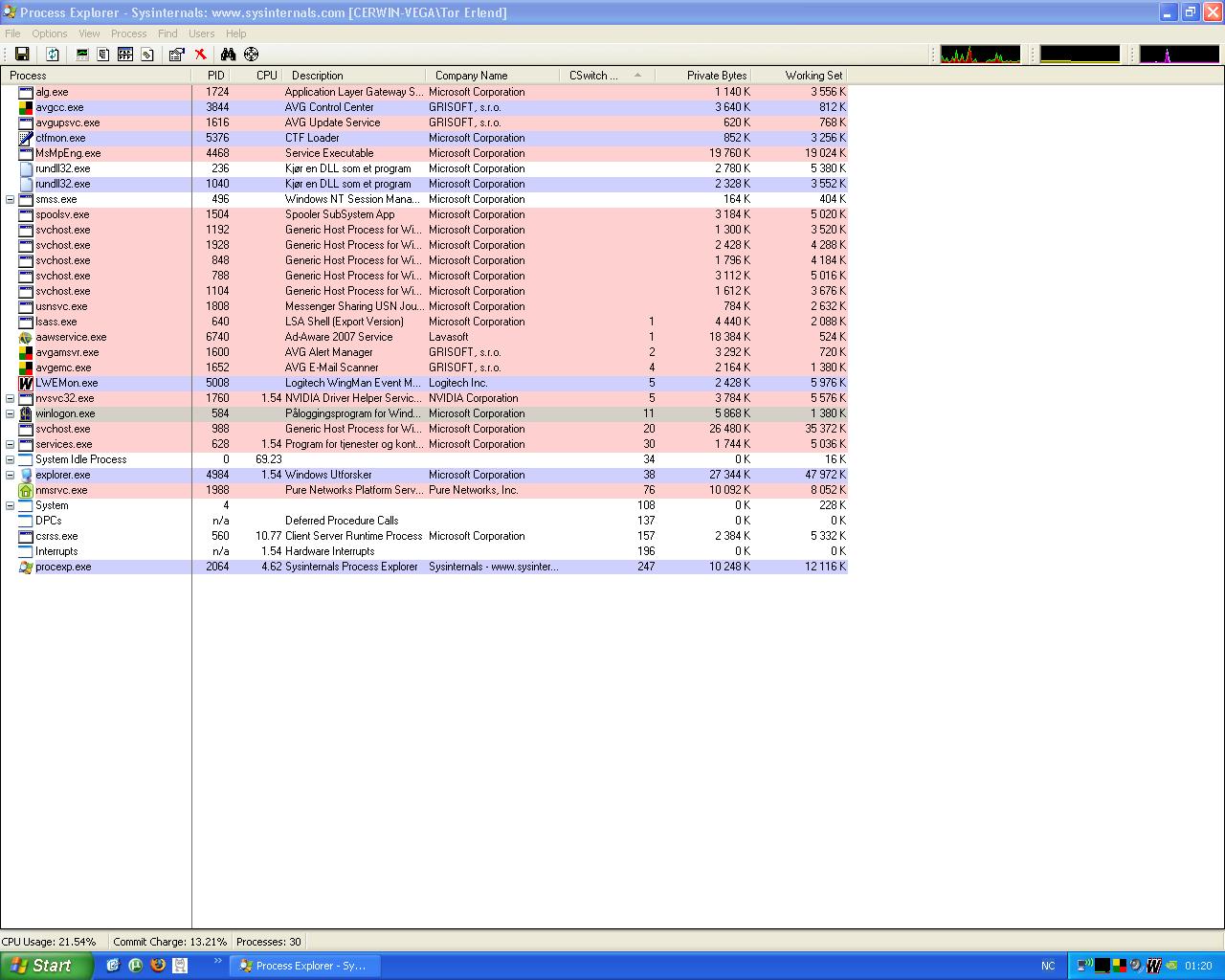Click the Process Explorer taskbar button

[305, 966]
